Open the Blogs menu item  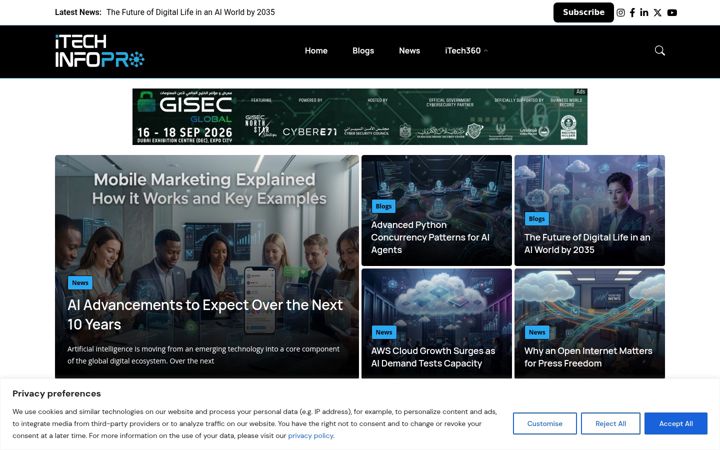pyautogui.click(x=363, y=51)
